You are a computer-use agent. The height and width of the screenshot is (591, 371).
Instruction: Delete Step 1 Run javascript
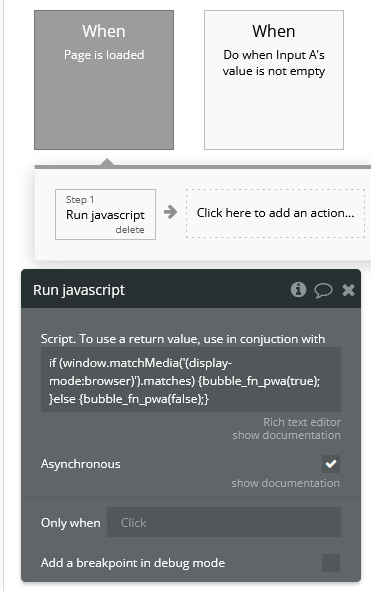(130, 230)
